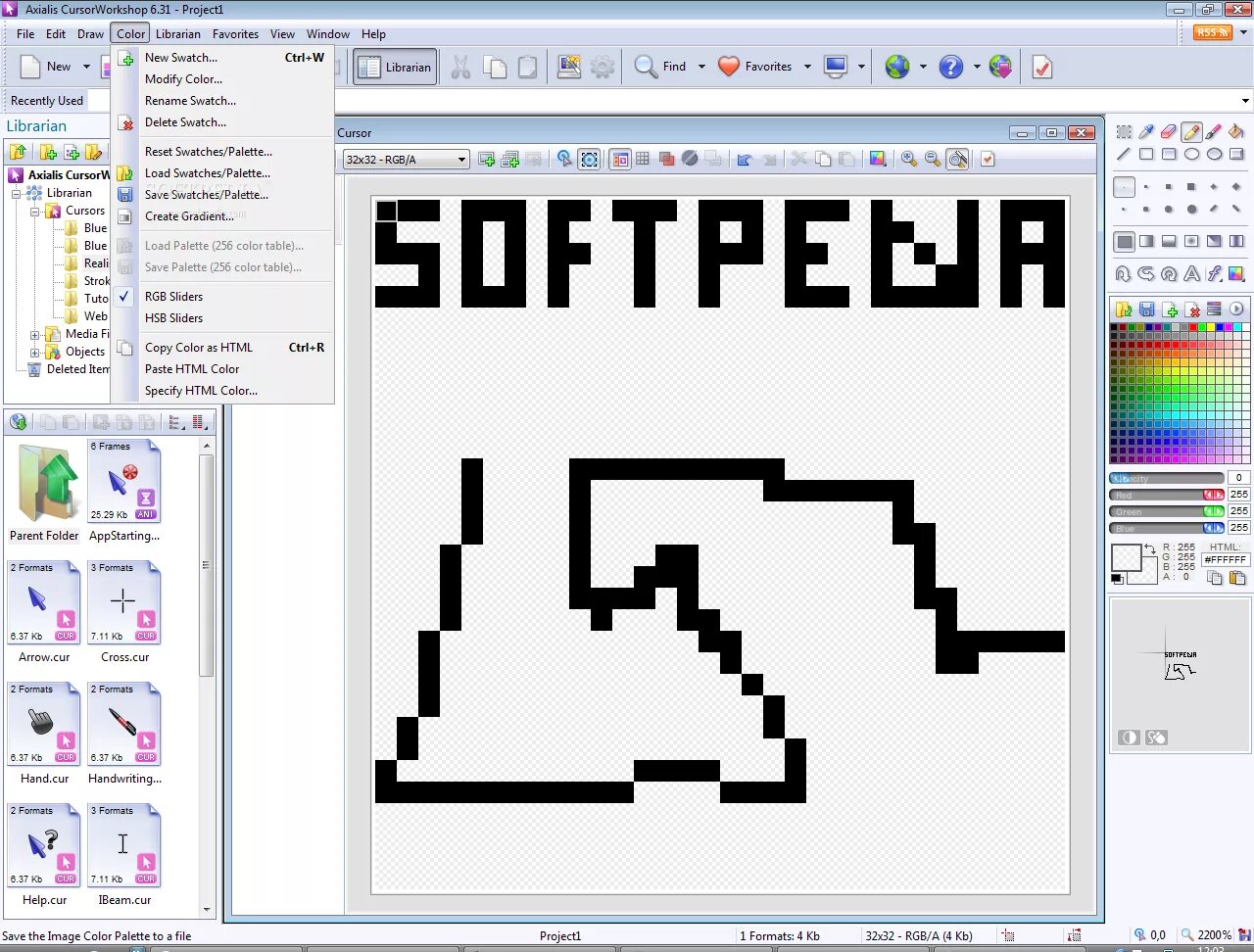Click the blue Help question mark icon
This screenshot has width=1254, height=952.
(x=950, y=67)
